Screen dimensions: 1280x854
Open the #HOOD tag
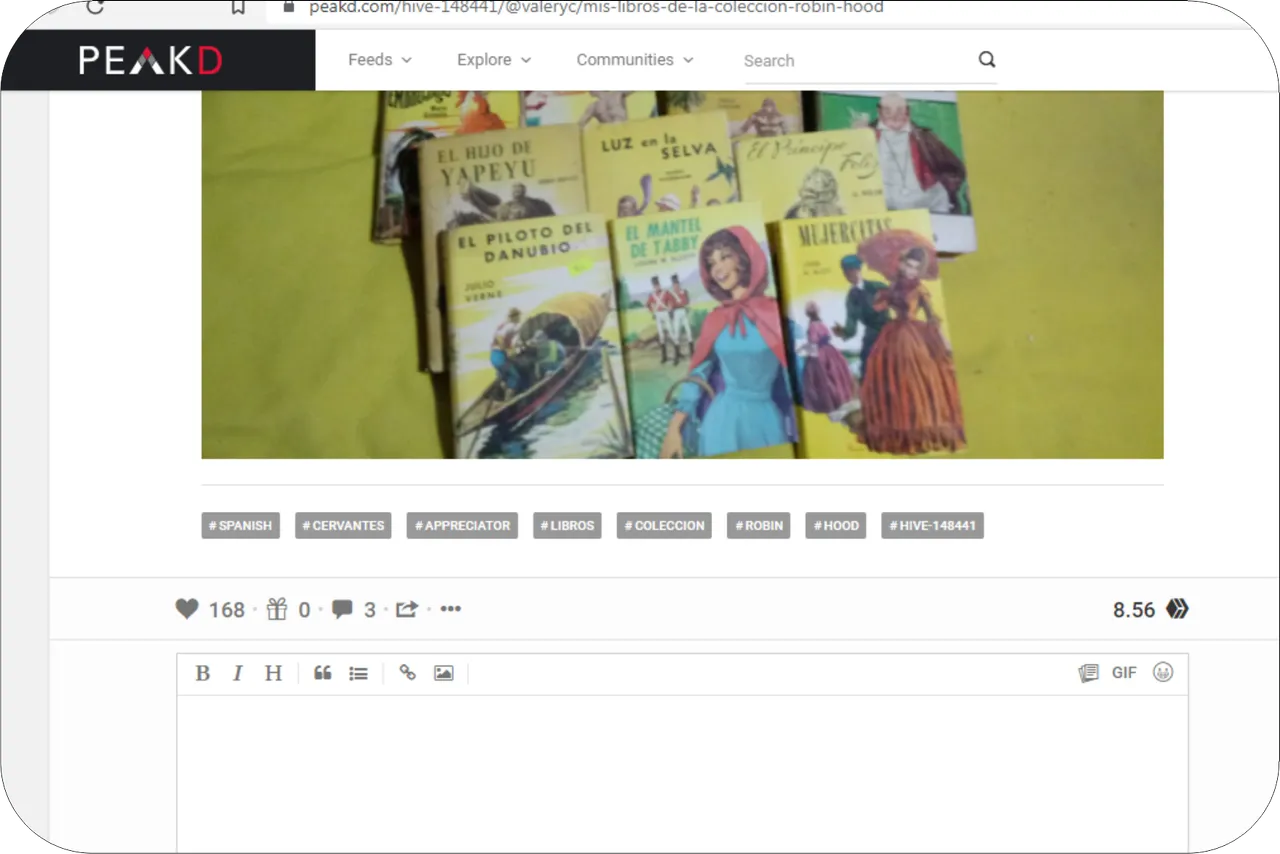836,525
